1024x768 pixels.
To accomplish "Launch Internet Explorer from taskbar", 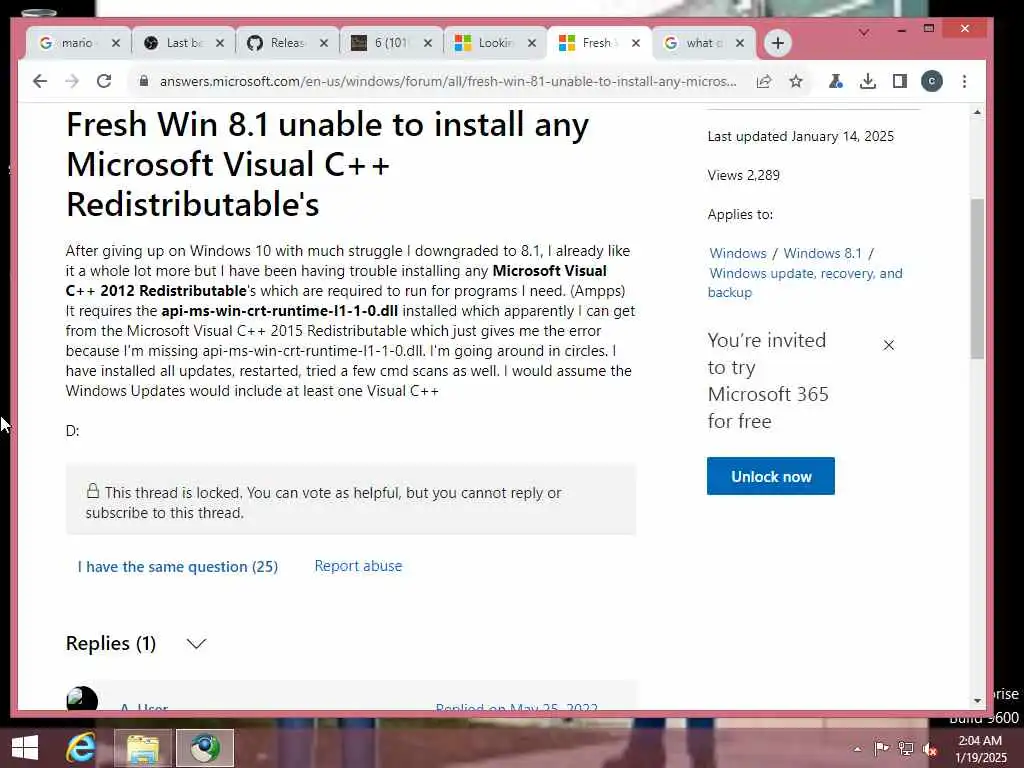I will point(81,748).
